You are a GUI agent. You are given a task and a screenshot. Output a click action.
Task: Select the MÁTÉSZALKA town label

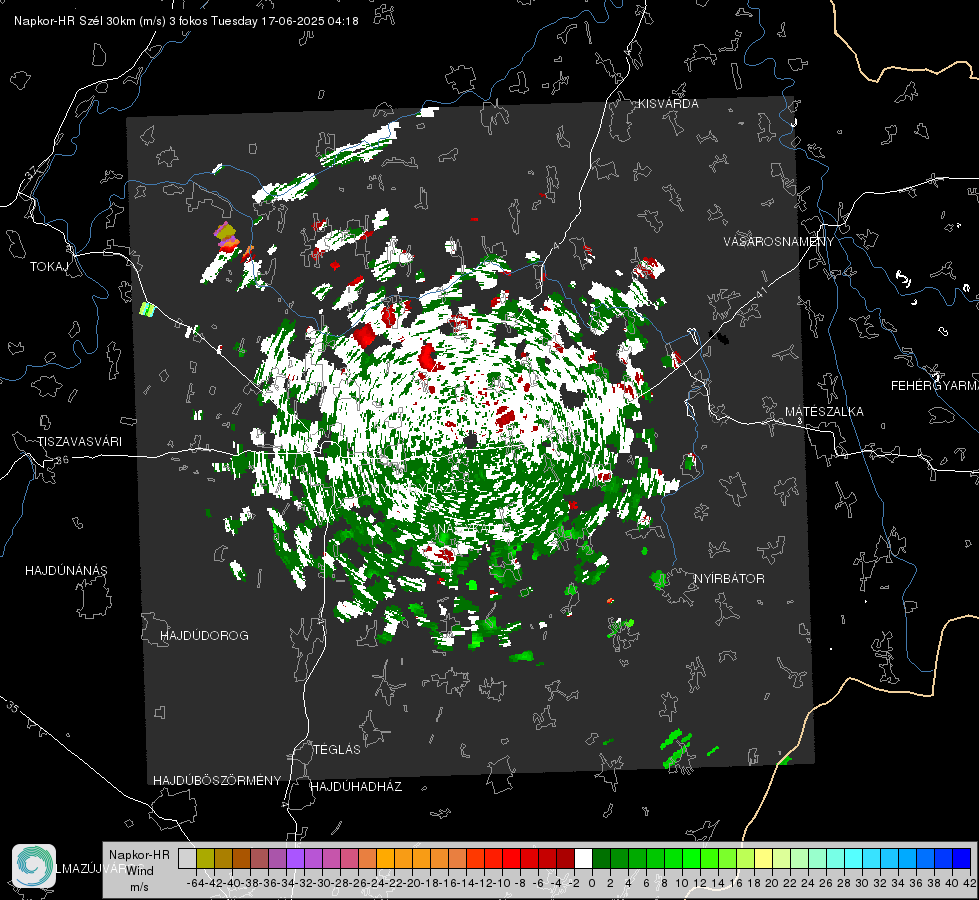(x=824, y=412)
